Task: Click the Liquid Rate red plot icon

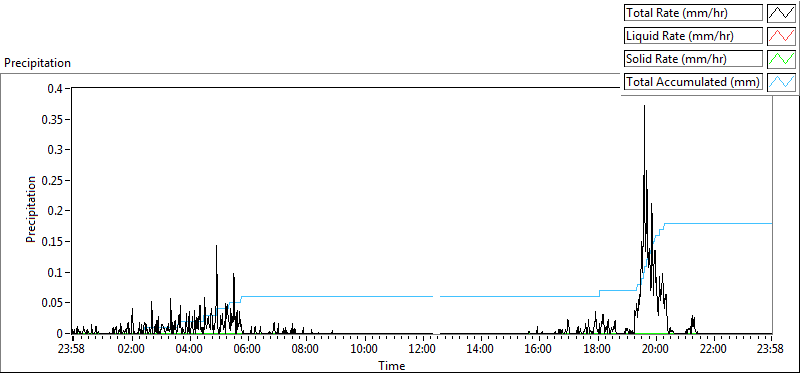Action: tap(782, 36)
